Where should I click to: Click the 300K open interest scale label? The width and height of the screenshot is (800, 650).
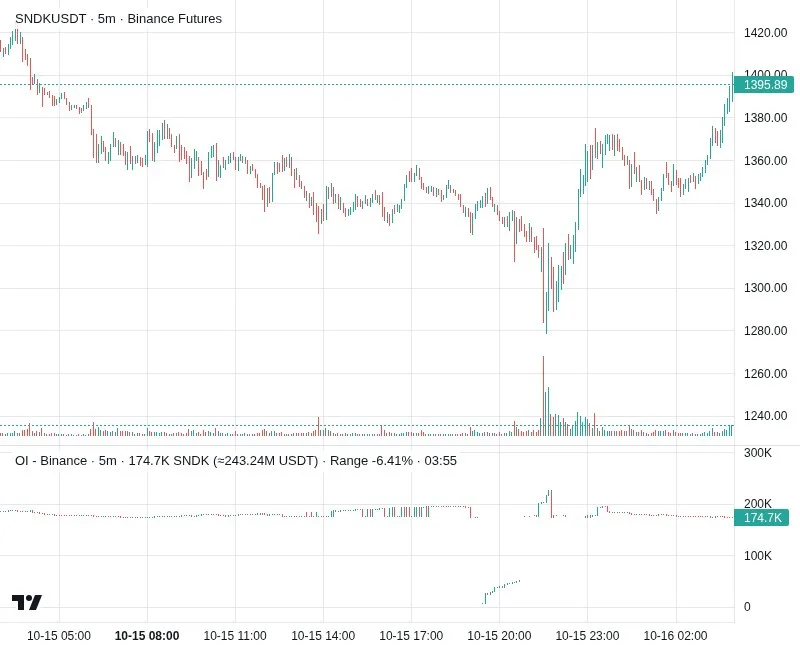[758, 453]
